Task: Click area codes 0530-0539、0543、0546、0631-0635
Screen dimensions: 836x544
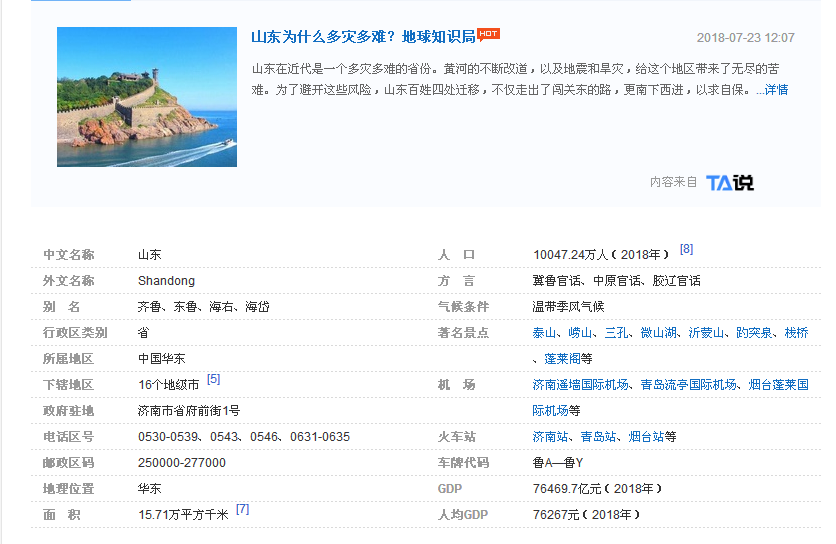Action: coord(244,437)
